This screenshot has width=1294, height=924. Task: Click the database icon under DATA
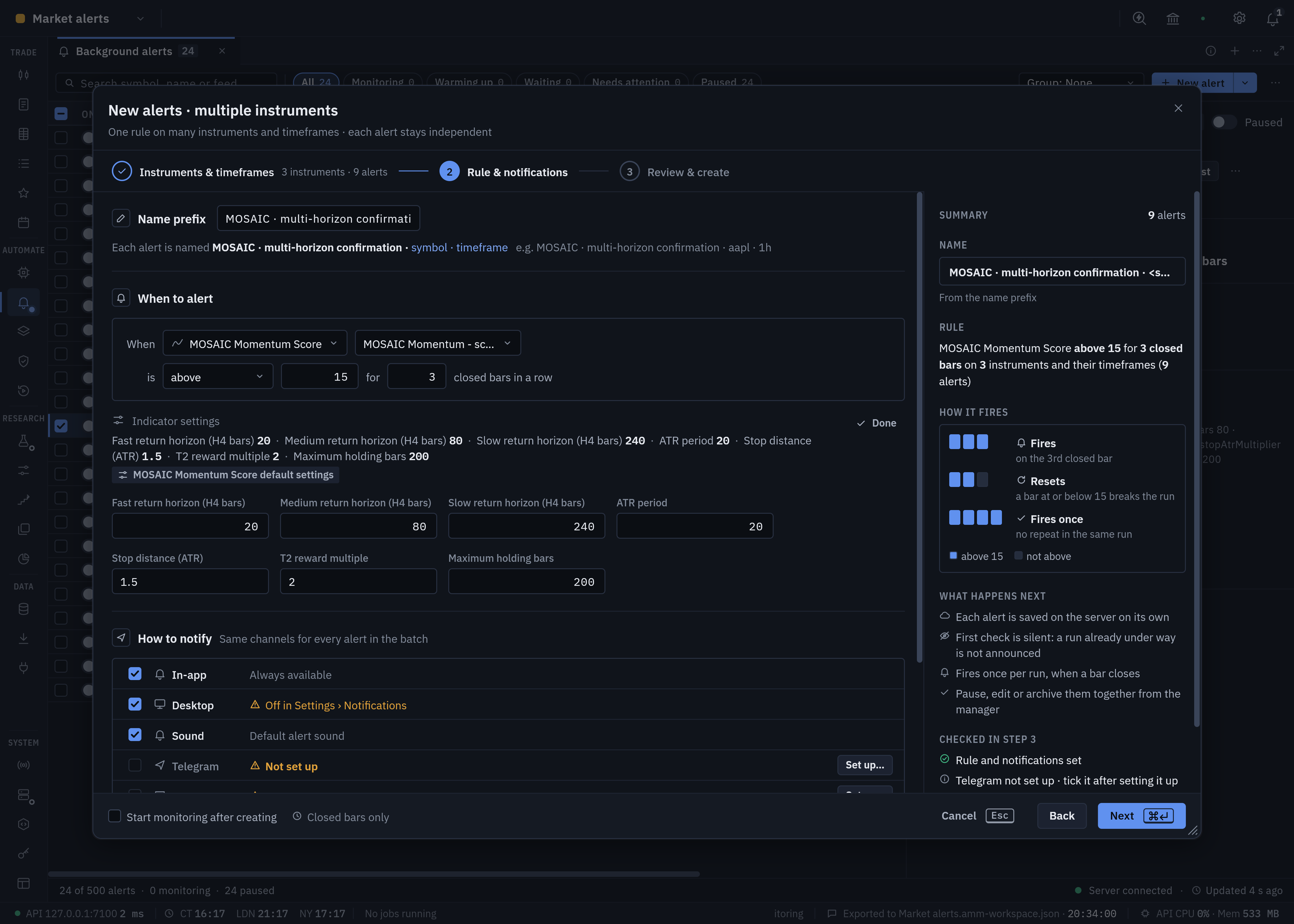(x=23, y=609)
